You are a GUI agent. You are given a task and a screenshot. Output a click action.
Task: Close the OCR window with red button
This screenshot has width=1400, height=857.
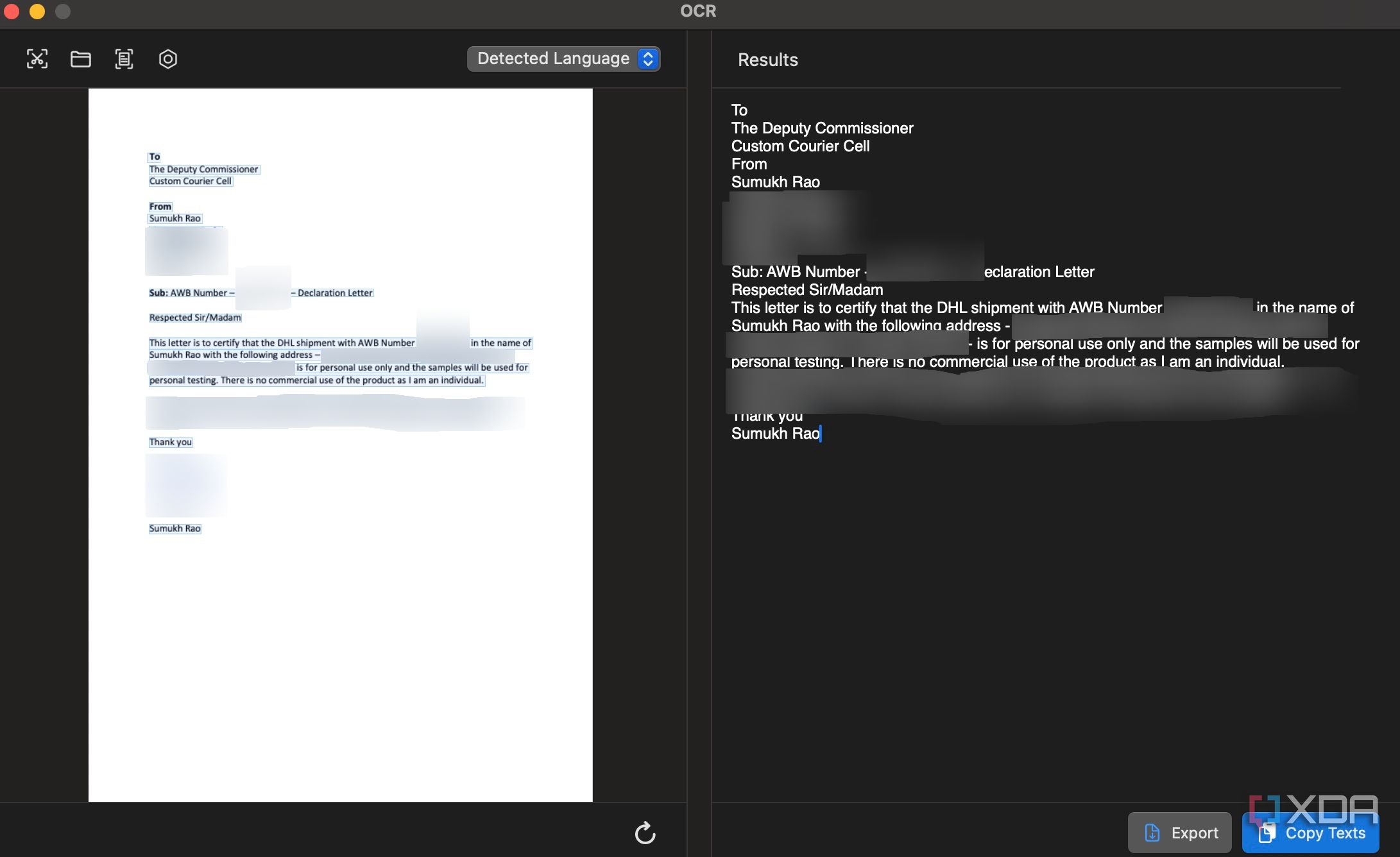tap(12, 11)
